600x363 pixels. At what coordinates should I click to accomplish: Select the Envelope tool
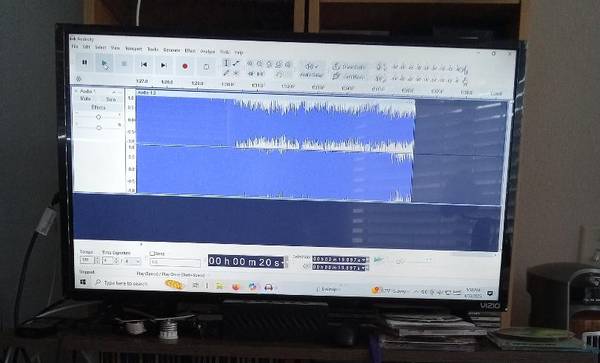point(236,63)
